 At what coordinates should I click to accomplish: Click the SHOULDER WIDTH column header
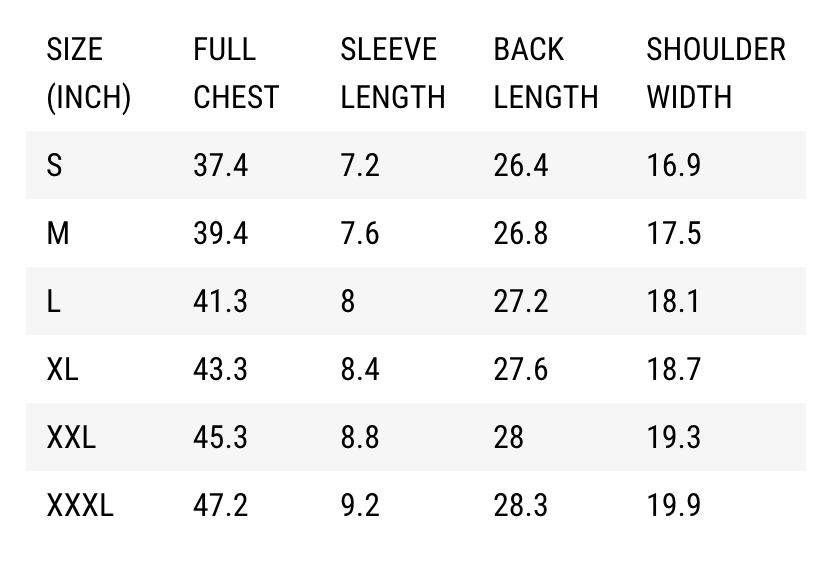(x=716, y=73)
